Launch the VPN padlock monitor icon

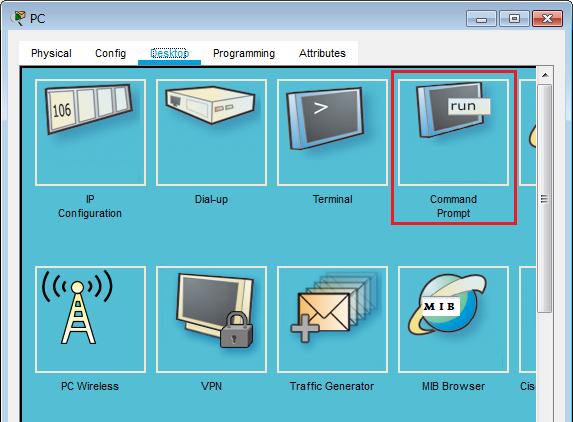211,319
